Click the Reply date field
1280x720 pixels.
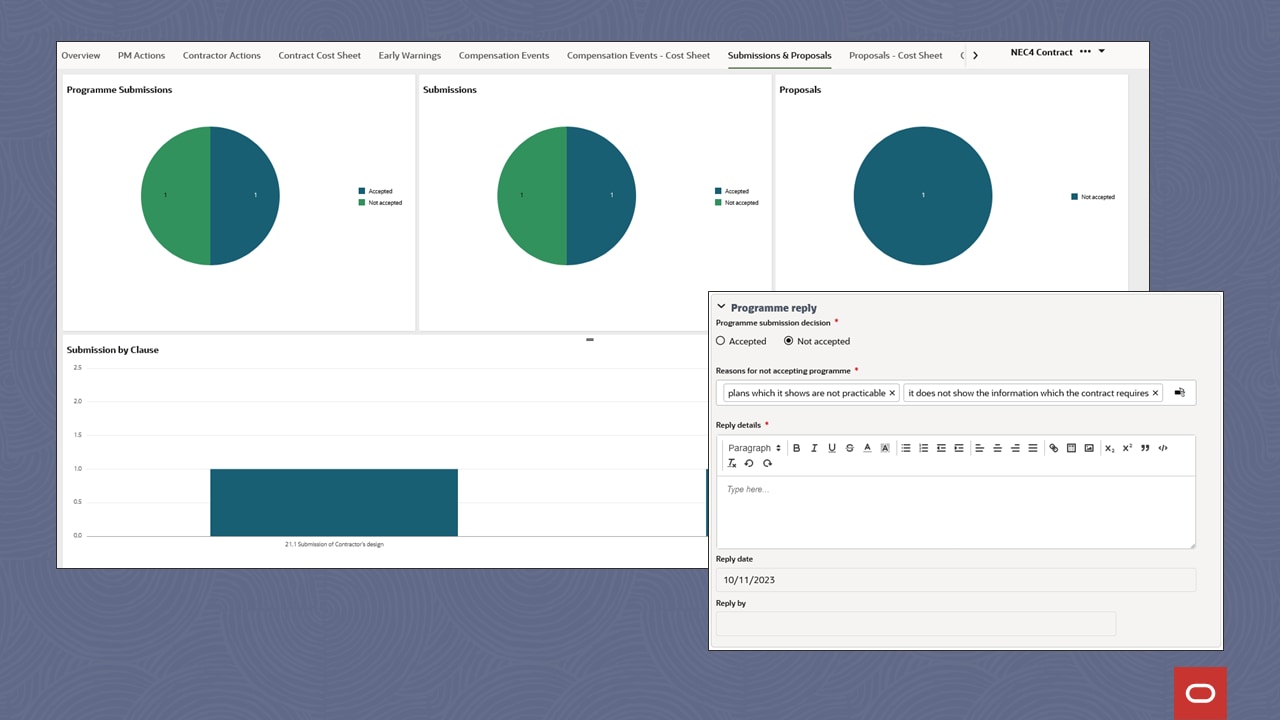click(x=955, y=580)
